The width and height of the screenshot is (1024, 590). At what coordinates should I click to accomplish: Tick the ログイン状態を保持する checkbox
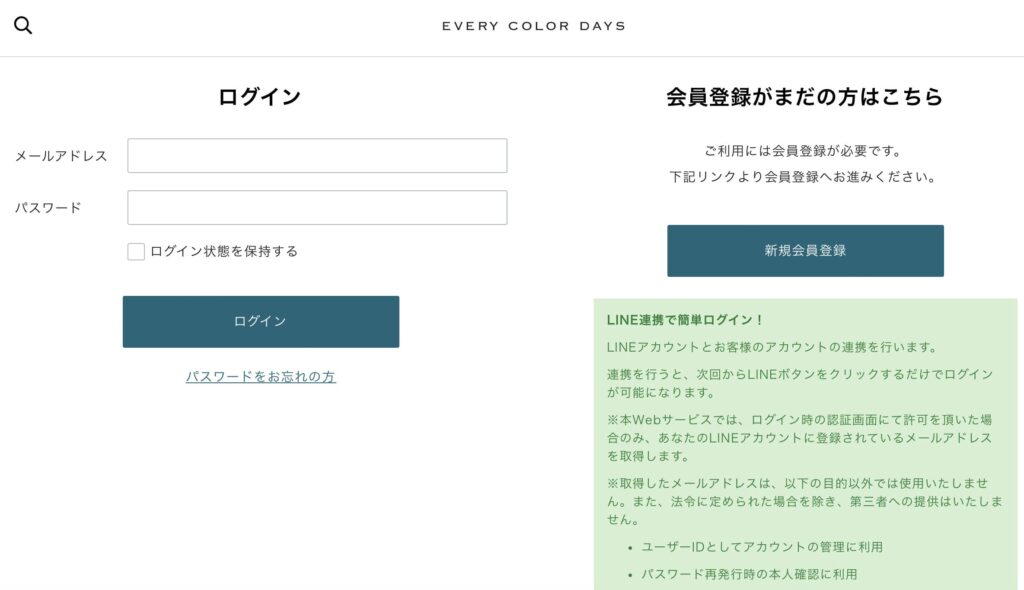[136, 252]
